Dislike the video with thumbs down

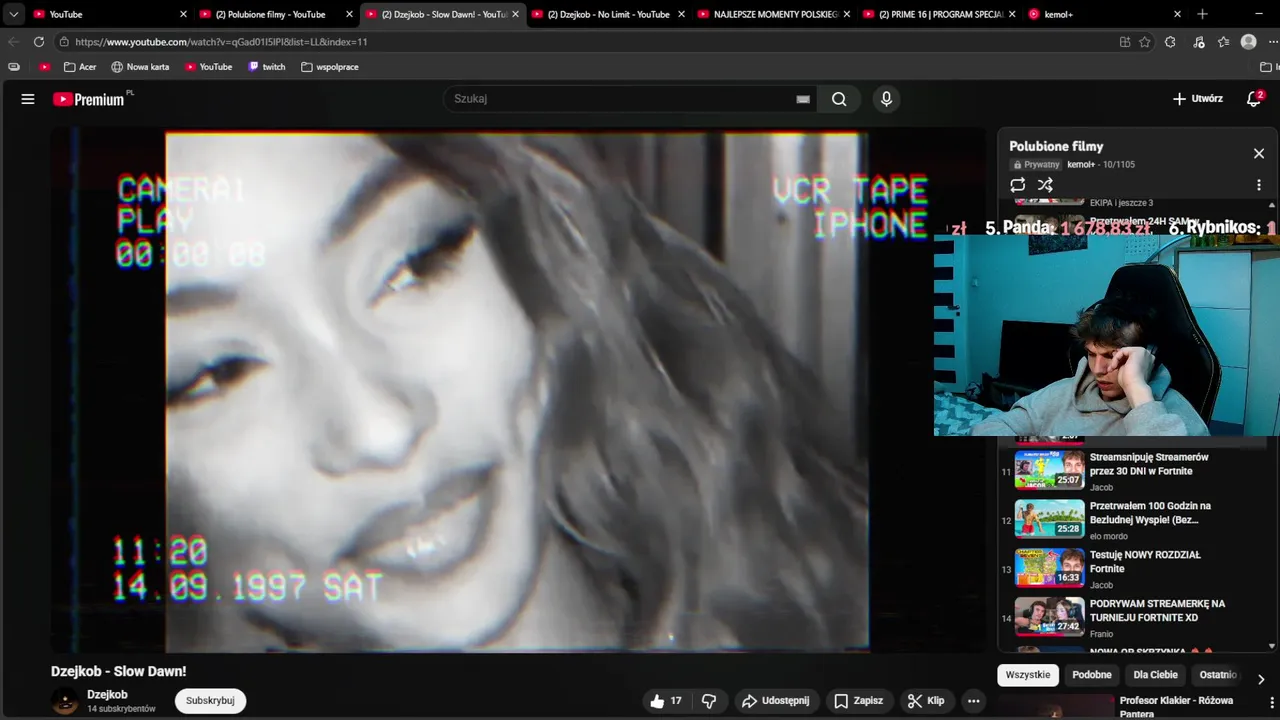click(x=709, y=701)
